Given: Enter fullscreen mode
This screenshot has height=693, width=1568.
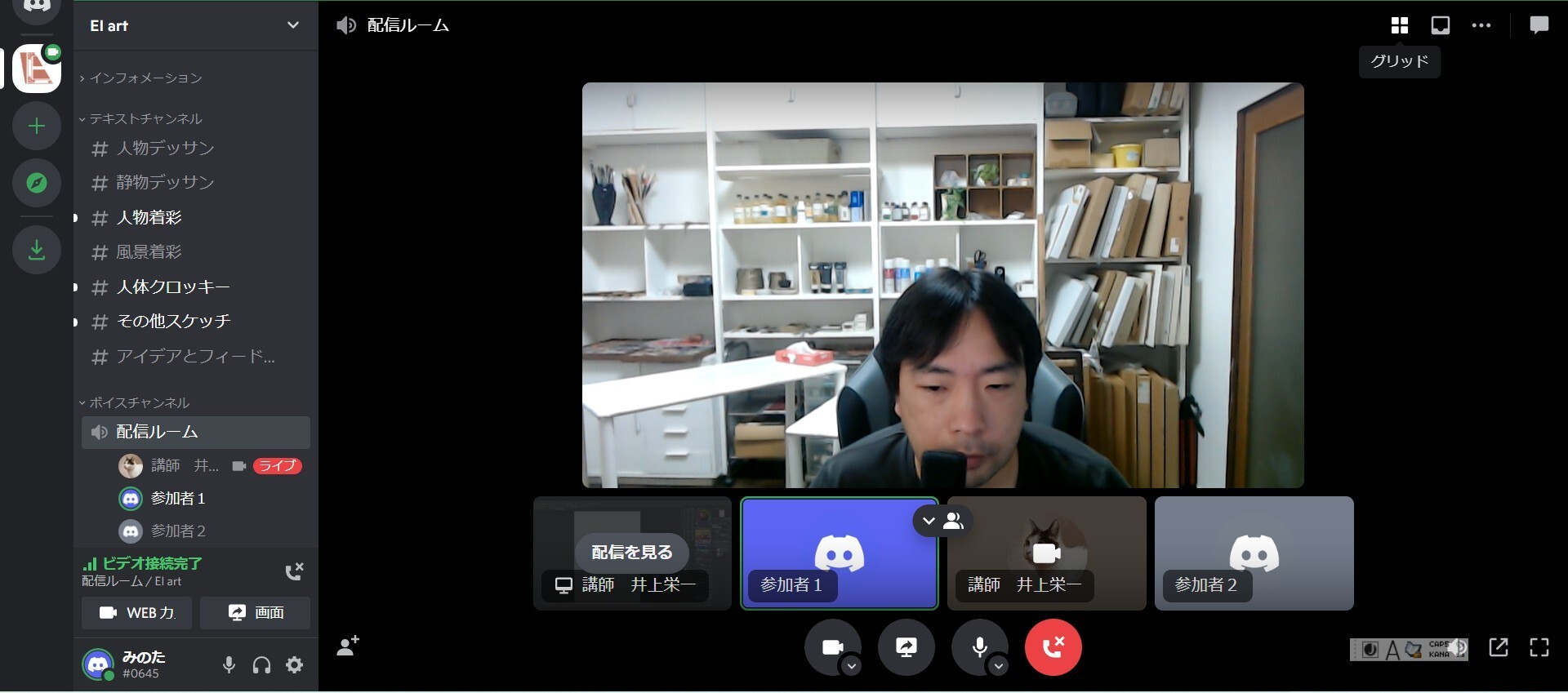Looking at the screenshot, I should pos(1539,647).
